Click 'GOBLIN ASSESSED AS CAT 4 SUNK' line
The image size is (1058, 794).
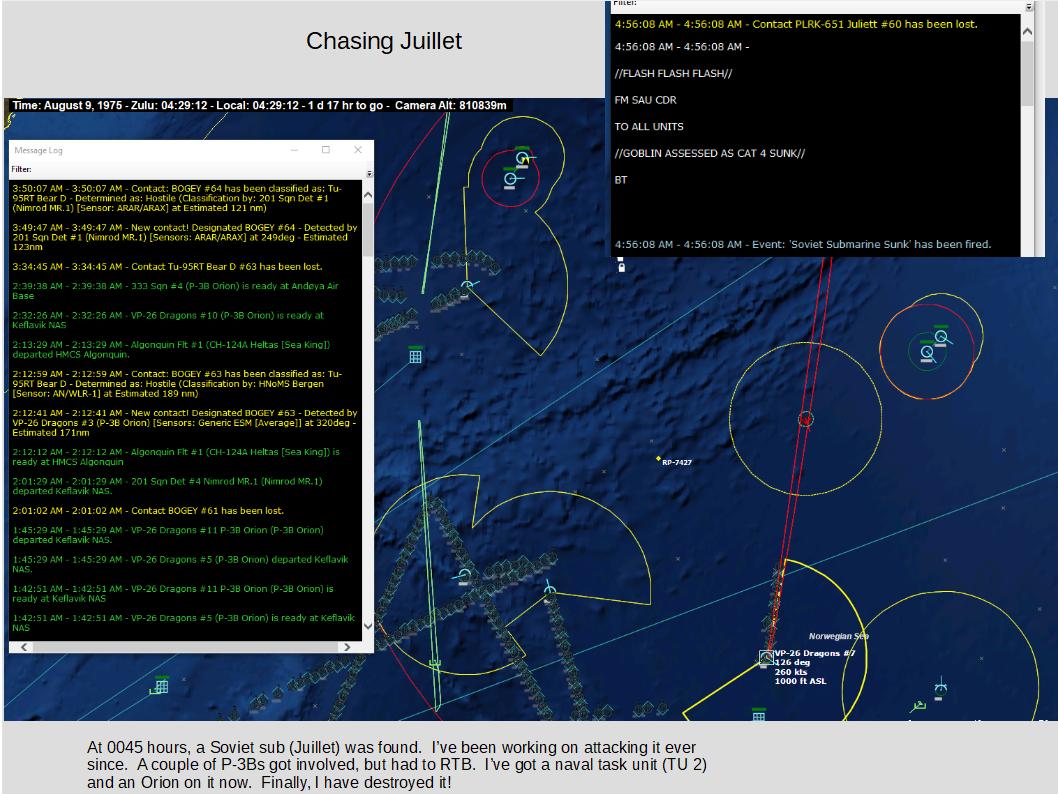[710, 153]
